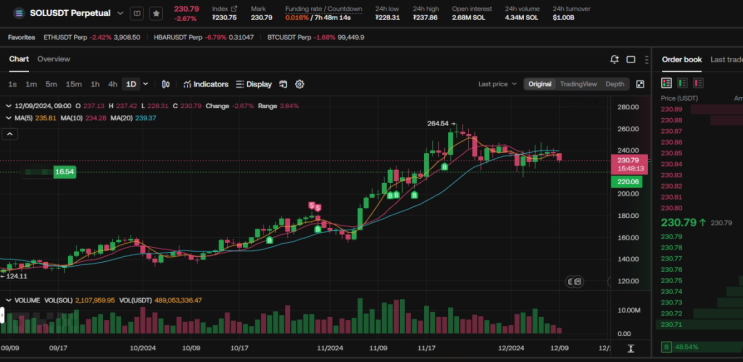Click the Solana coin logo
The image size is (743, 362).
click(x=19, y=13)
